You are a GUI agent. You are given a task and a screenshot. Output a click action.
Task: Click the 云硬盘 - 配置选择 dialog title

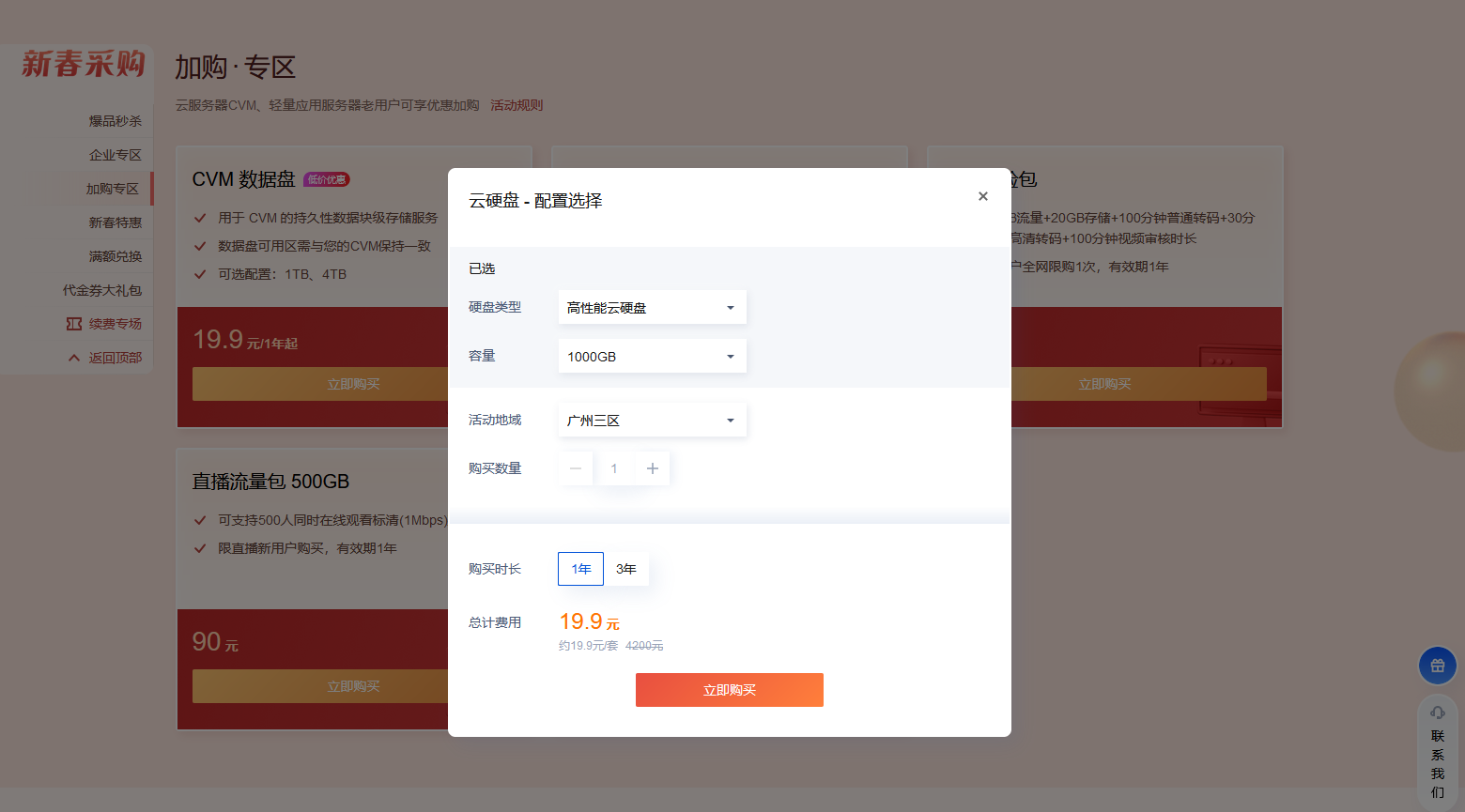[535, 200]
